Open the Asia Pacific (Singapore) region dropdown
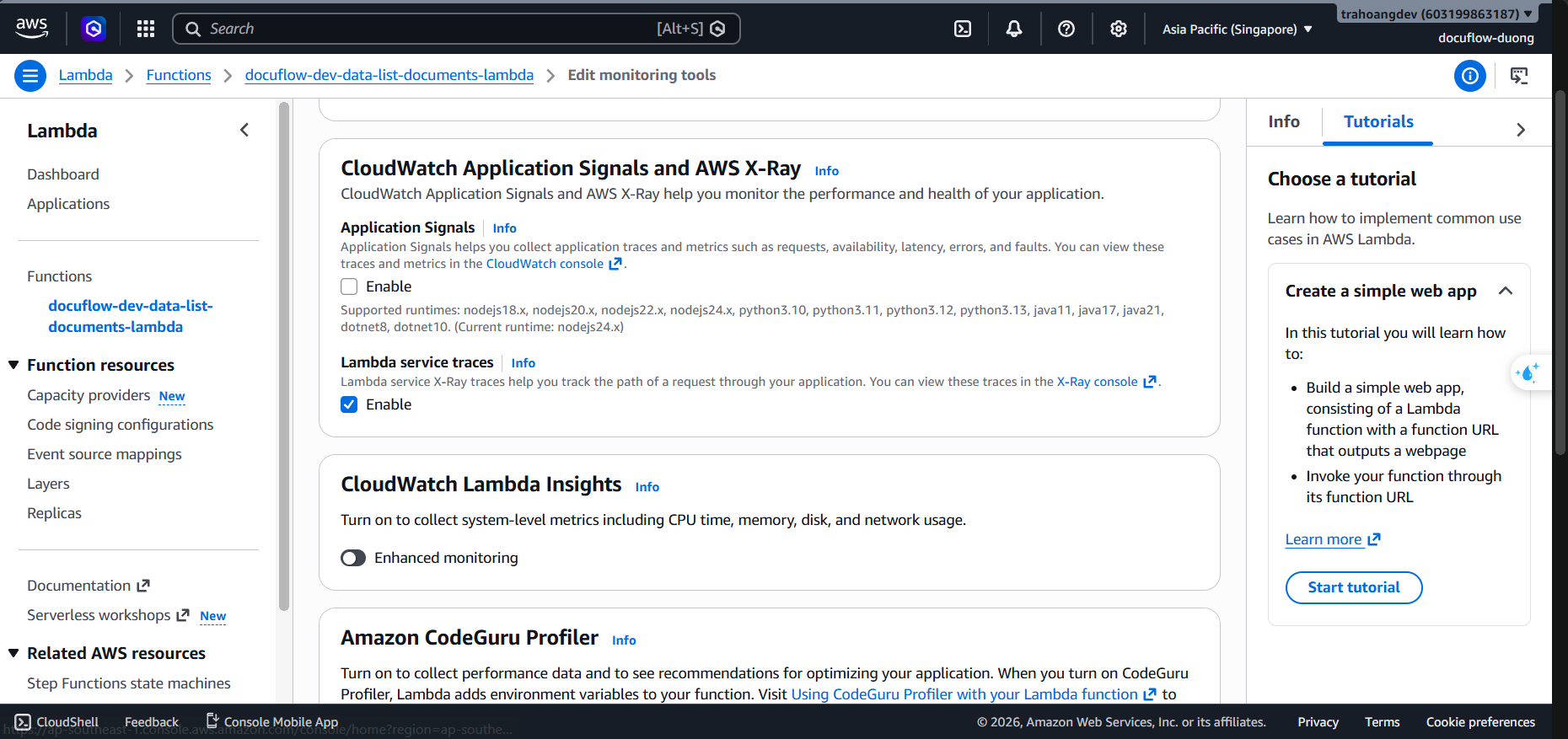 pyautogui.click(x=1238, y=29)
